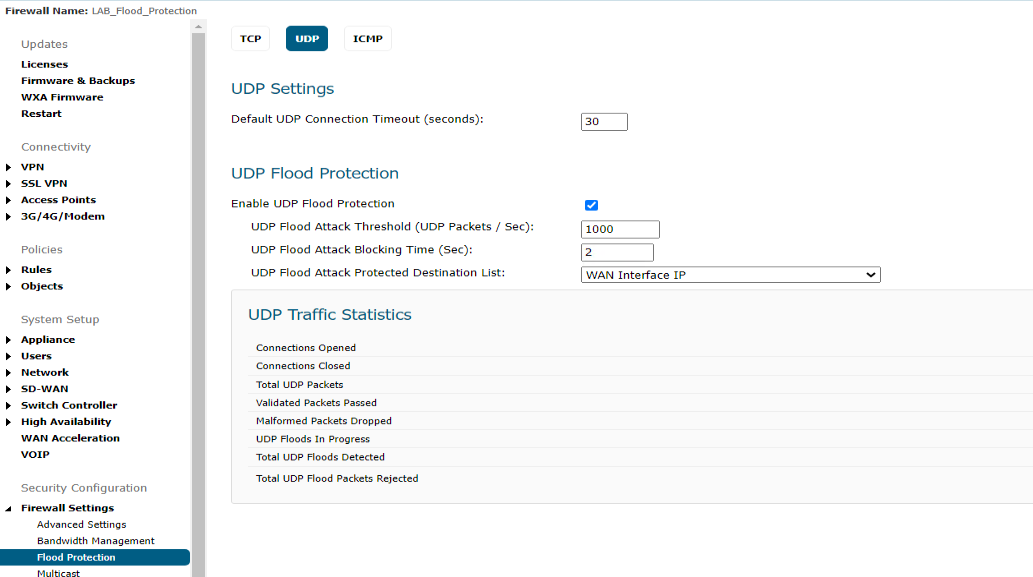This screenshot has height=577, width=1033.
Task: Select the UDP tab
Action: pos(307,39)
